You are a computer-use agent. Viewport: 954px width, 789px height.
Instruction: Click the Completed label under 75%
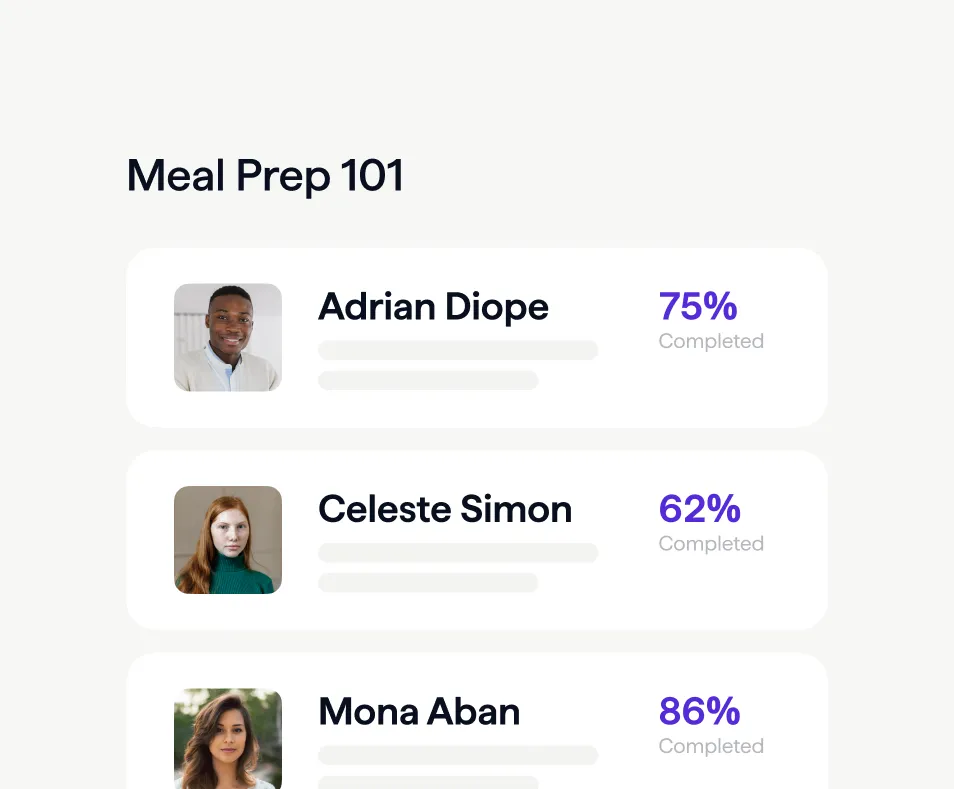pyautogui.click(x=710, y=341)
